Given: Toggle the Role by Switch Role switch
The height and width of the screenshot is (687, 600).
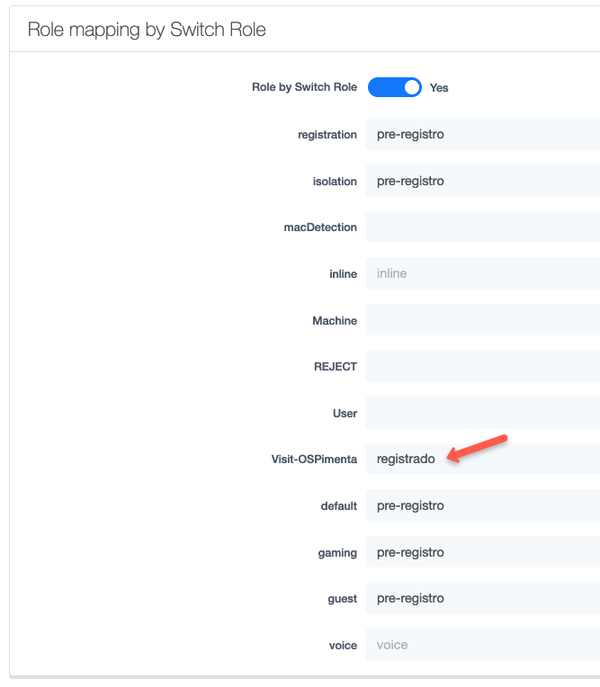Looking at the screenshot, I should (x=394, y=87).
